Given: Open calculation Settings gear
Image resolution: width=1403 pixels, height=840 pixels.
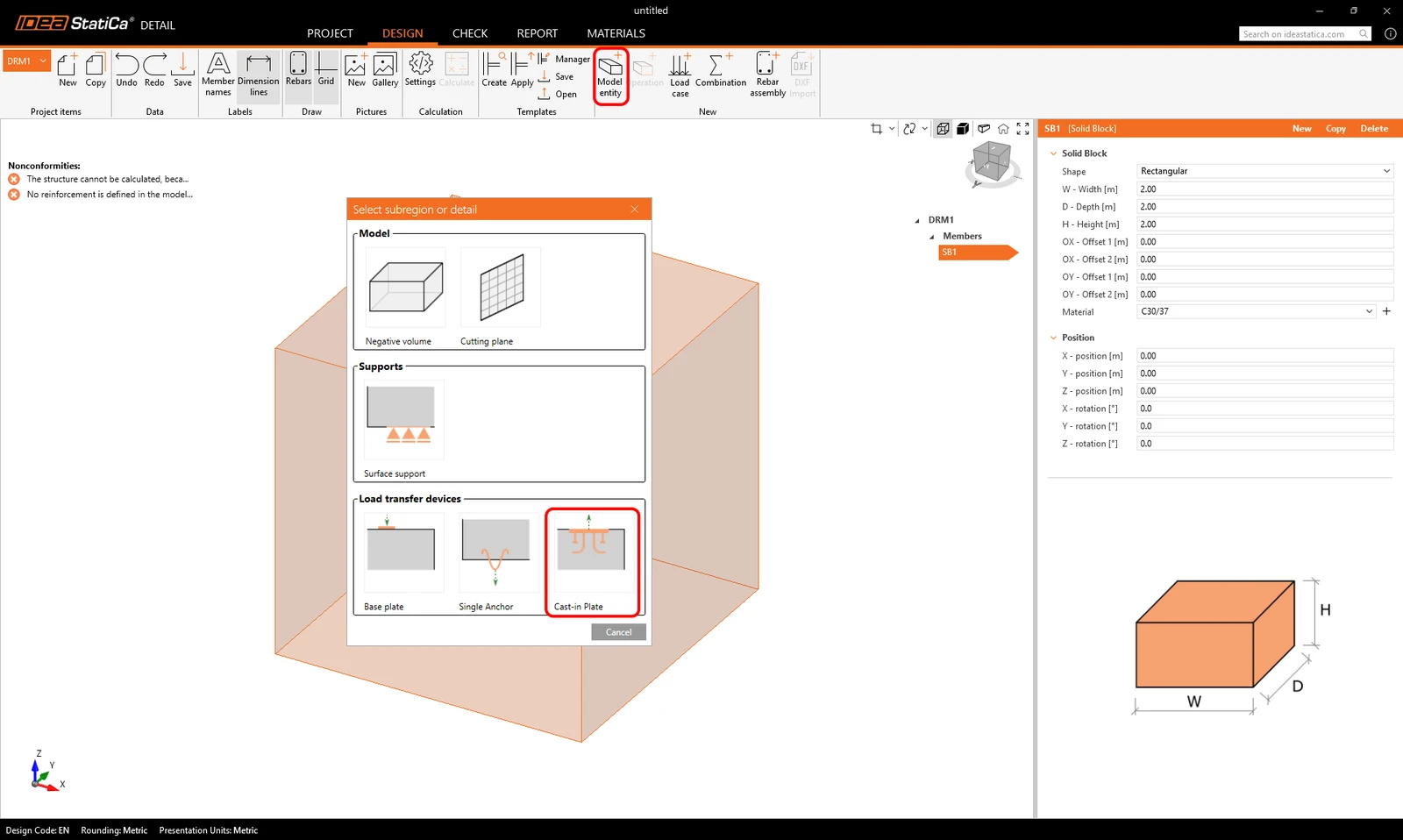Looking at the screenshot, I should point(420,69).
